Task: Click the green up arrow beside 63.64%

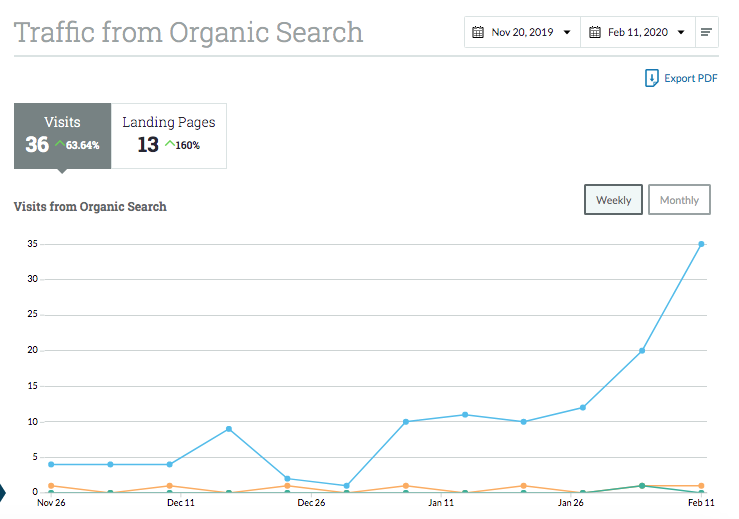Action: pyautogui.click(x=60, y=143)
